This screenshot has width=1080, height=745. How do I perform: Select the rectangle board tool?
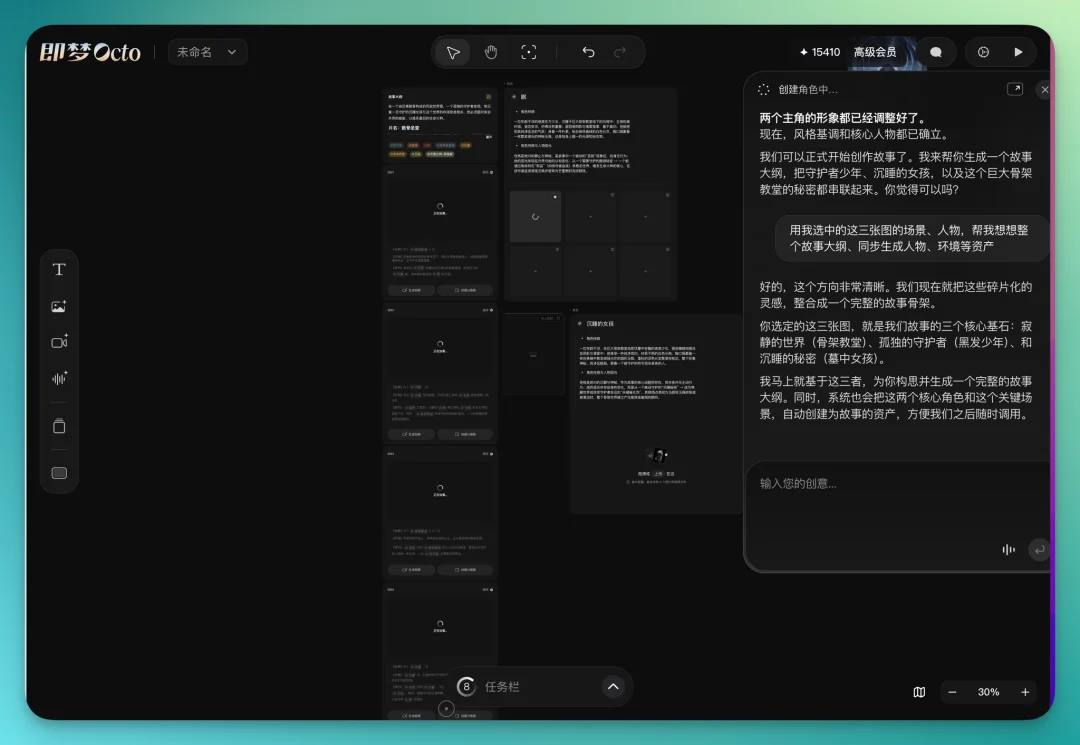coord(59,472)
